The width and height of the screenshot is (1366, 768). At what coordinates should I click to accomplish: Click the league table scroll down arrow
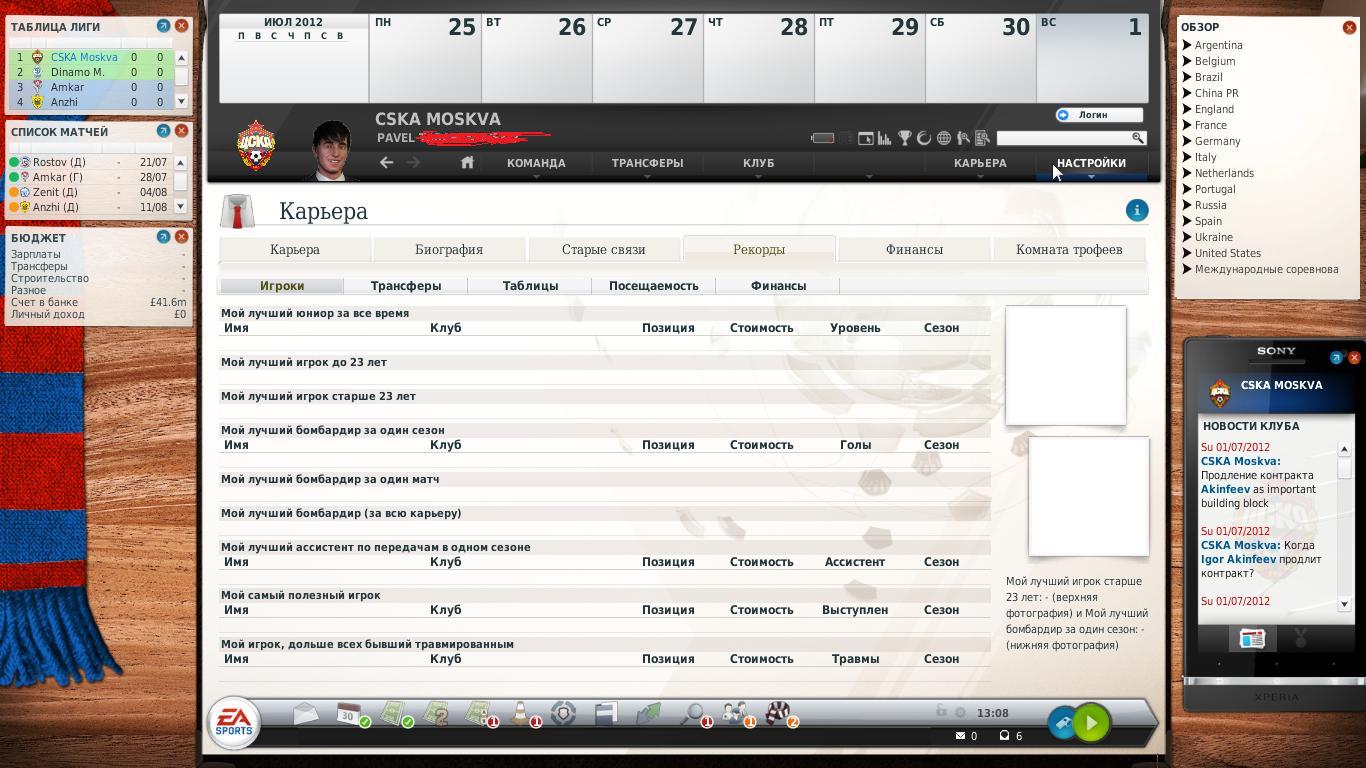(x=181, y=101)
